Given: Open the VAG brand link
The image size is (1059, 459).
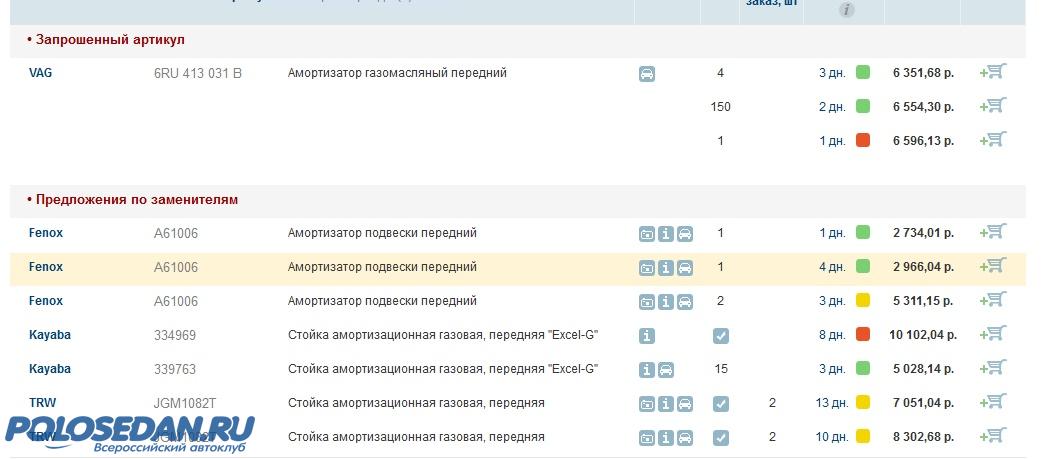Looking at the screenshot, I should [x=40, y=73].
